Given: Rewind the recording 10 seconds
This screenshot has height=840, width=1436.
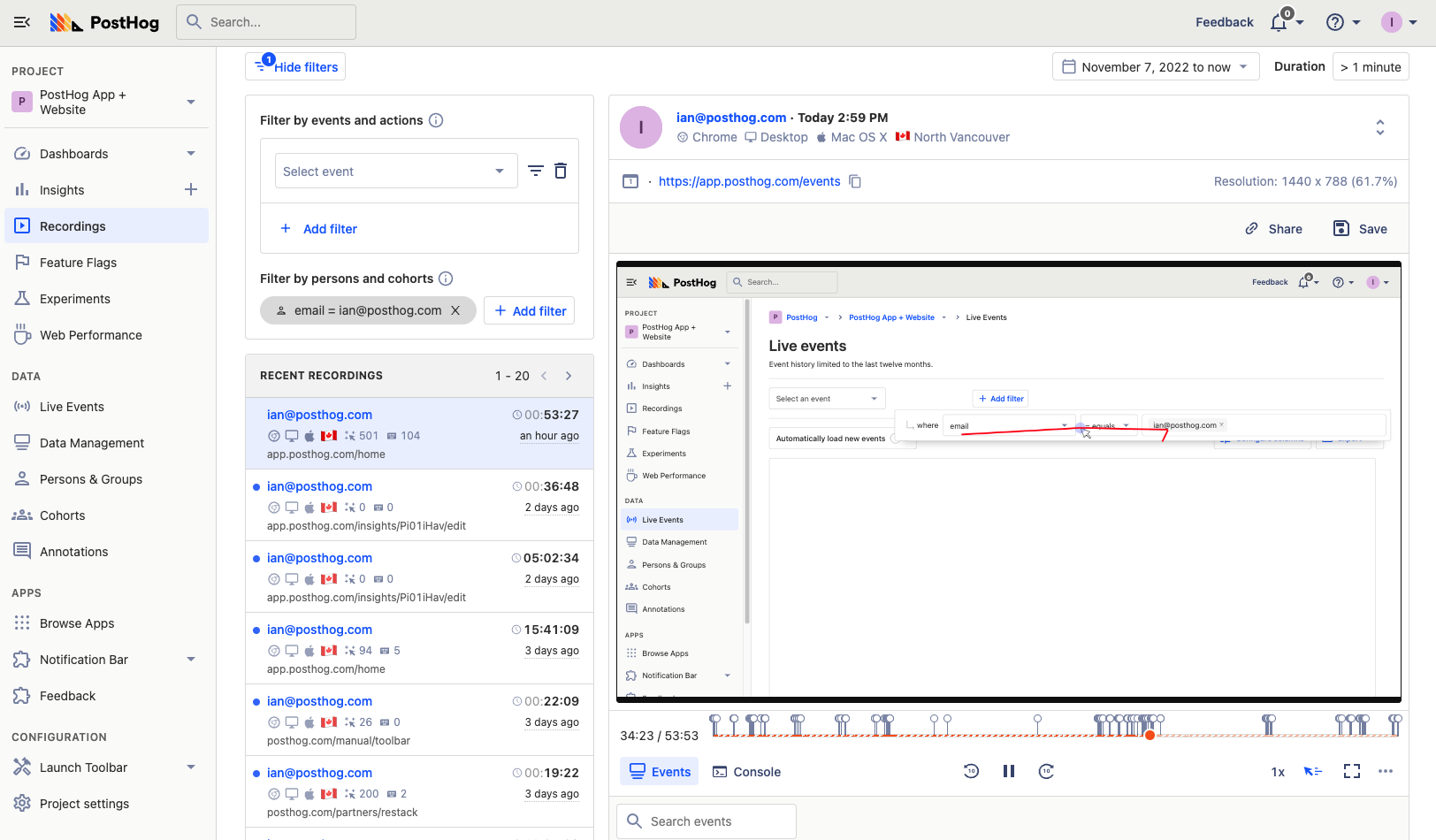Looking at the screenshot, I should click(x=971, y=772).
